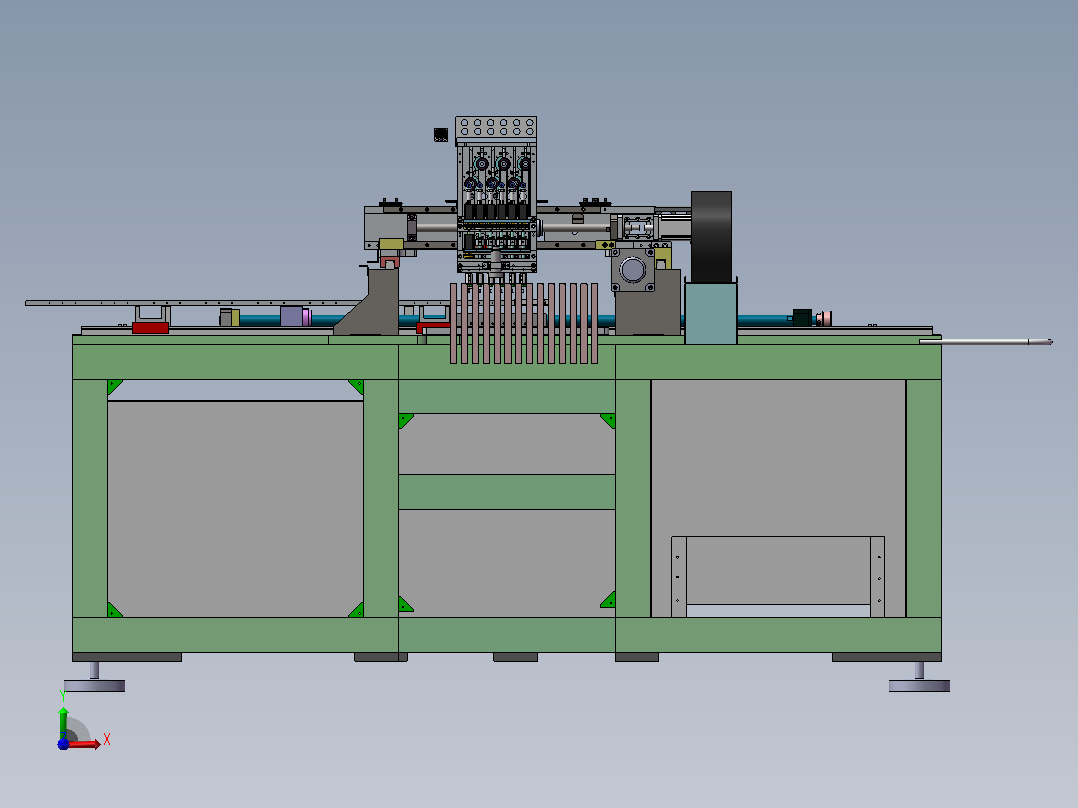Select the left leveling foot disc
The image size is (1078, 808).
coord(94,686)
